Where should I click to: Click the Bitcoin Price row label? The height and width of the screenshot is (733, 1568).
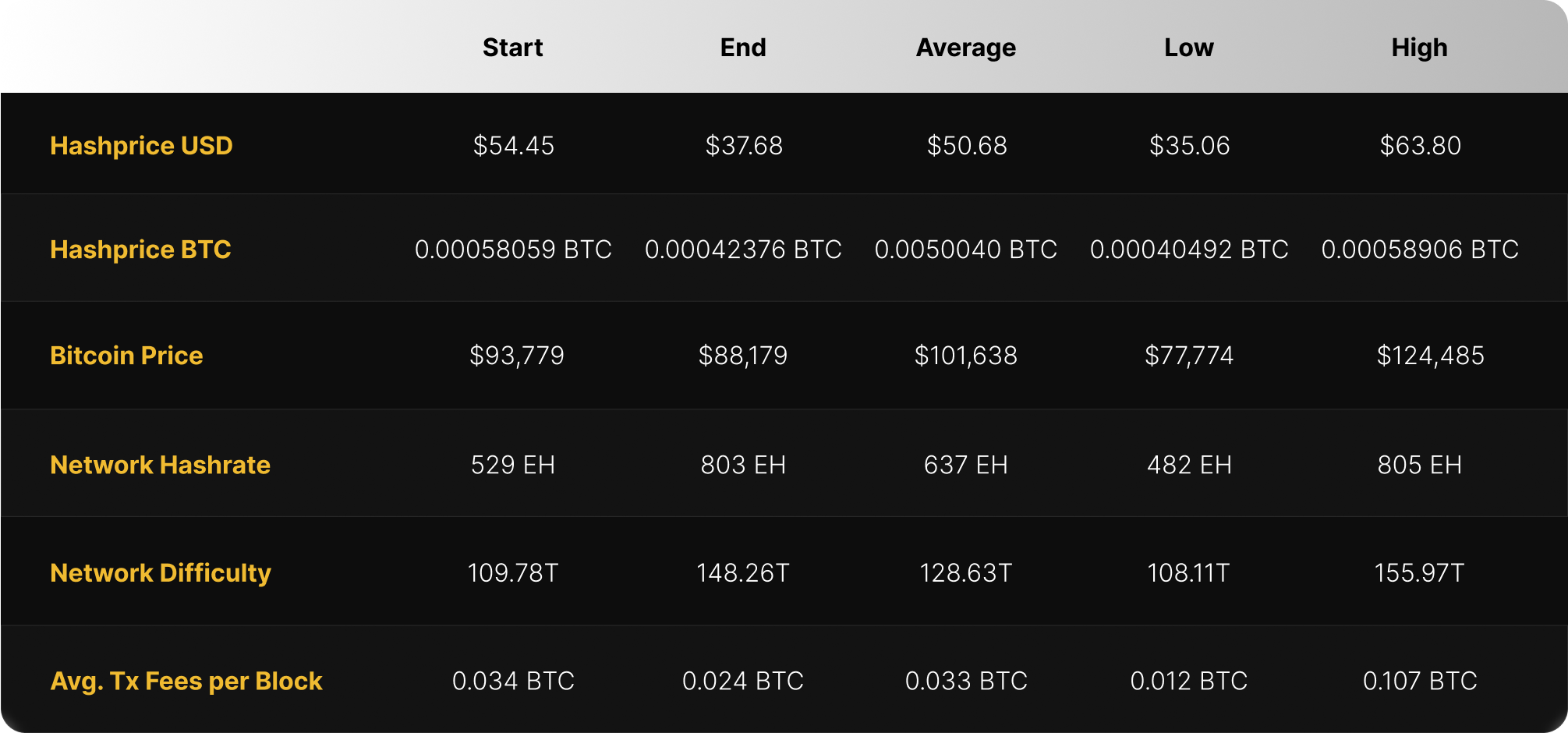click(126, 356)
